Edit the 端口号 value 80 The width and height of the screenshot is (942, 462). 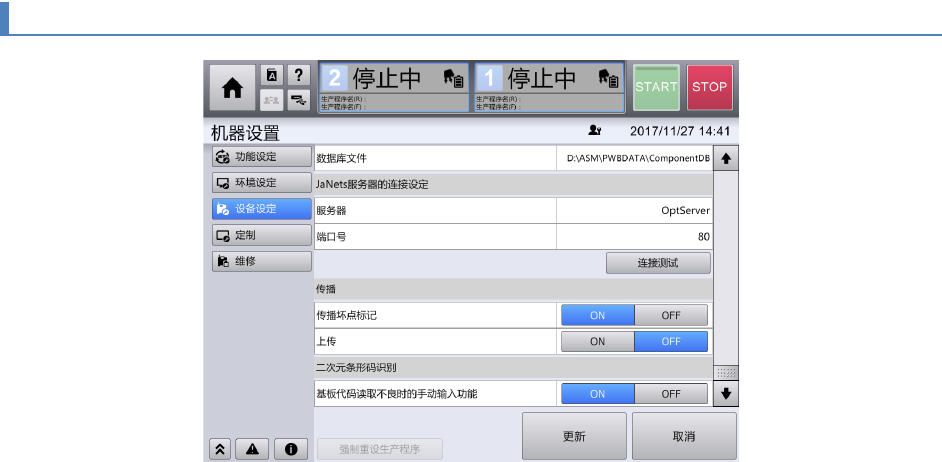coord(634,237)
